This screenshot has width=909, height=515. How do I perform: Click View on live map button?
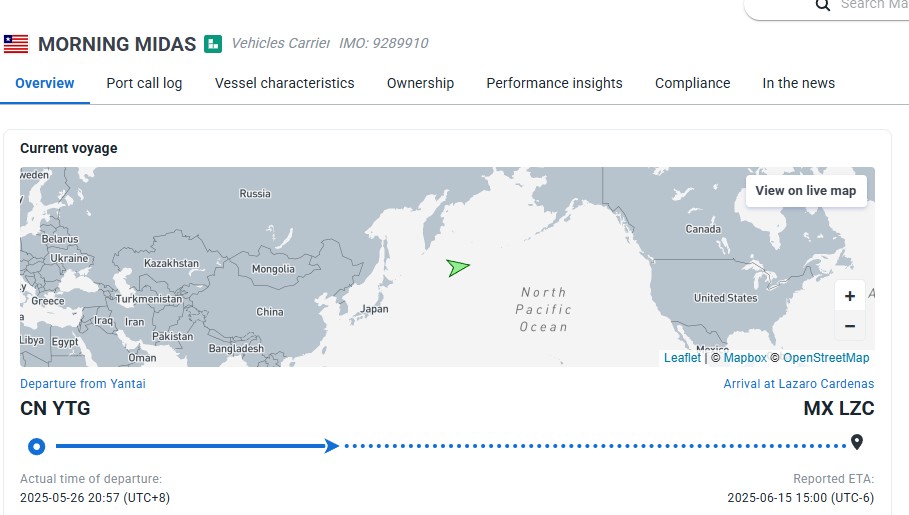coord(806,191)
